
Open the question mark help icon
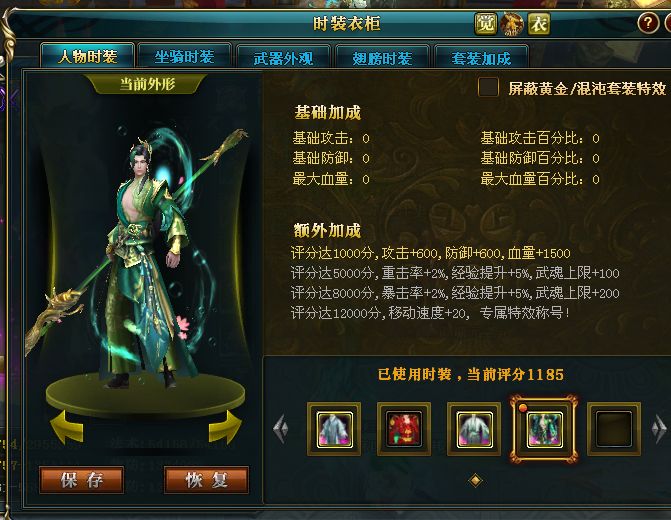(x=648, y=23)
